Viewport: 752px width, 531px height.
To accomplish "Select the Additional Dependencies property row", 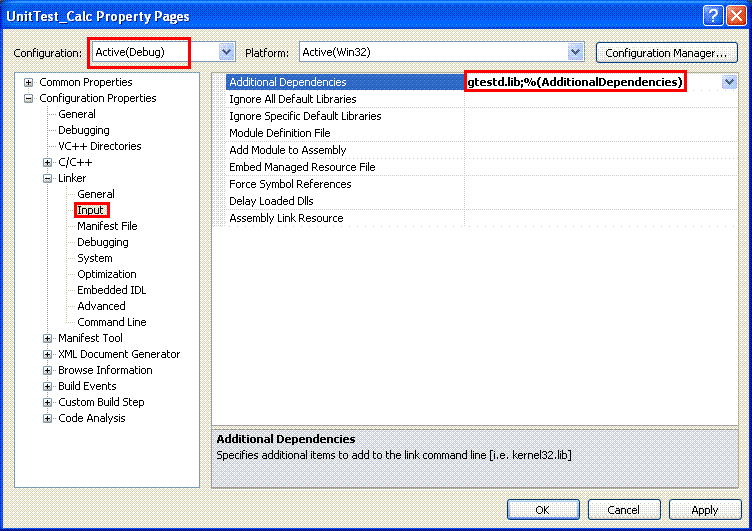I will click(482, 82).
